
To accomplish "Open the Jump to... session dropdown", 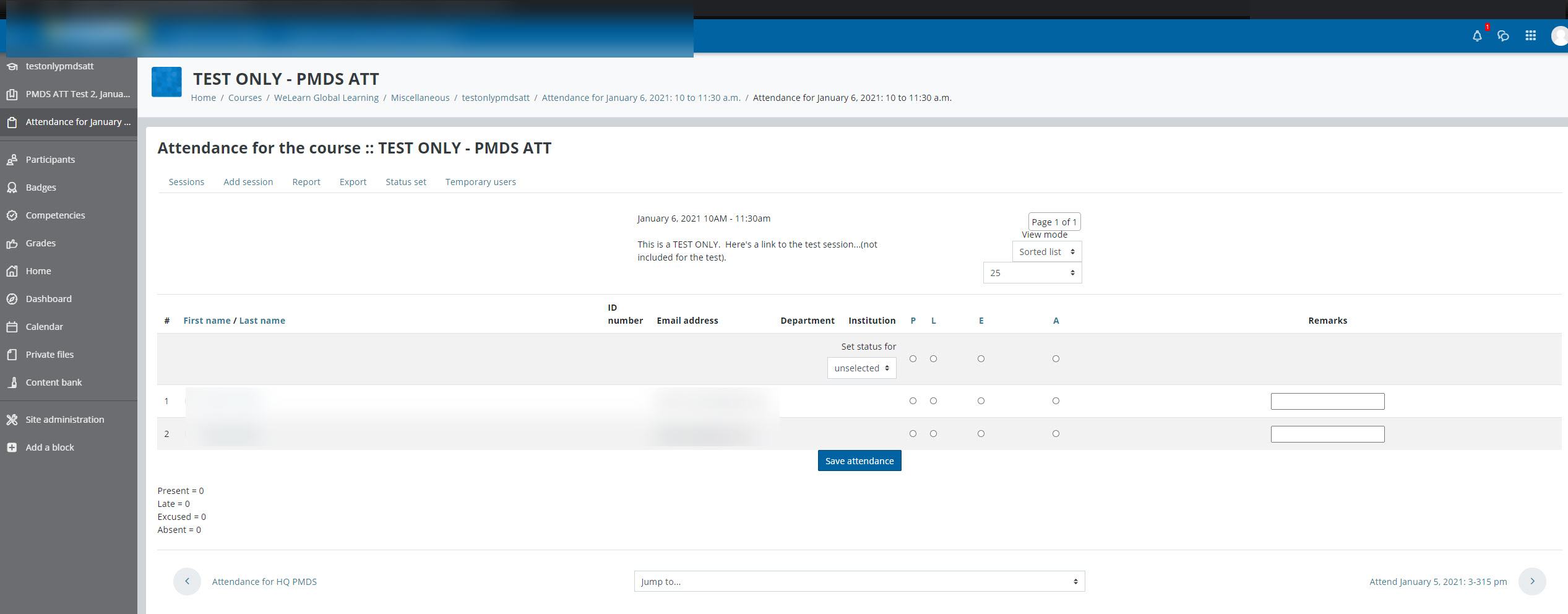I will coord(859,581).
